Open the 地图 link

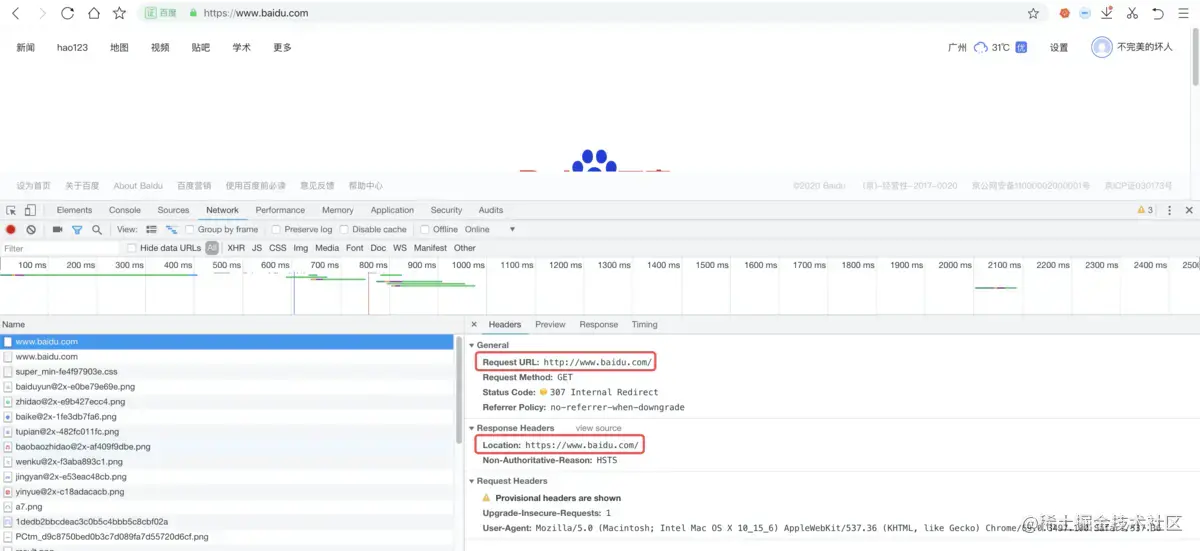coord(119,48)
